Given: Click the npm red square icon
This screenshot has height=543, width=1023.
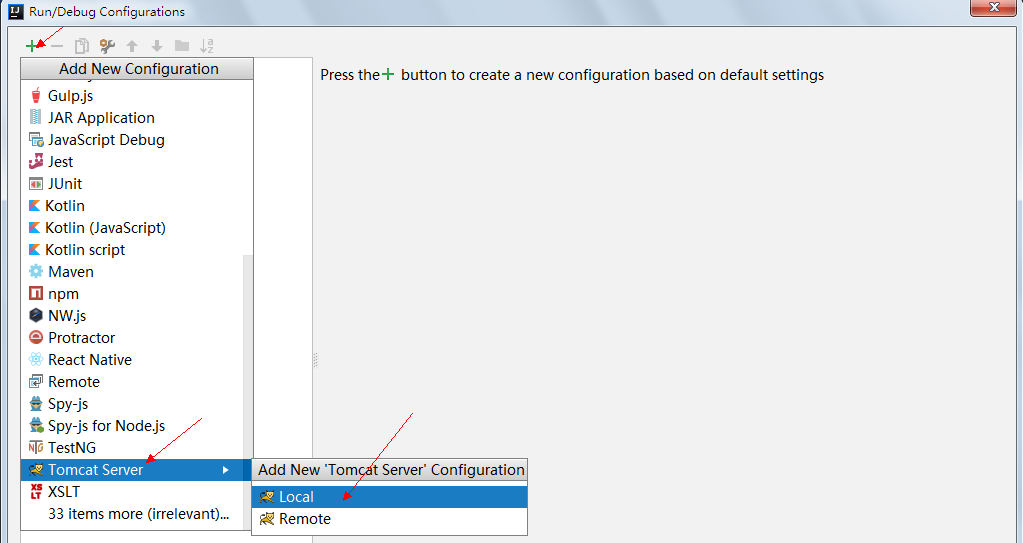Looking at the screenshot, I should [36, 294].
